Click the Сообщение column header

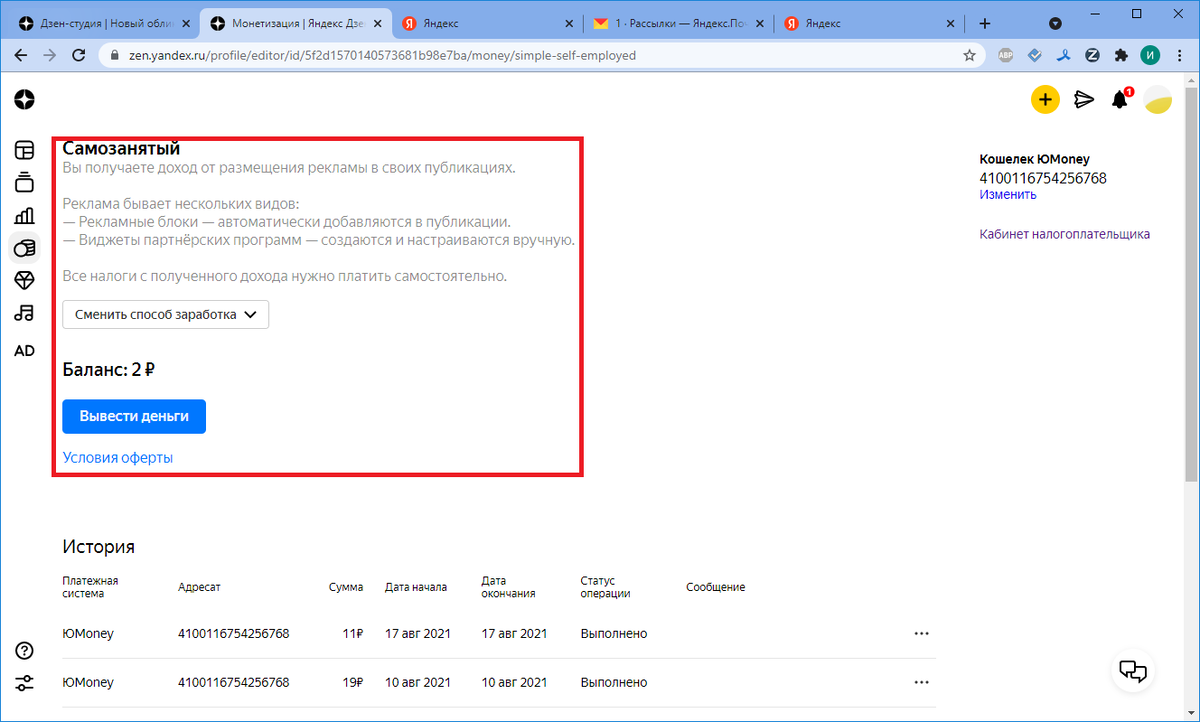tap(715, 587)
